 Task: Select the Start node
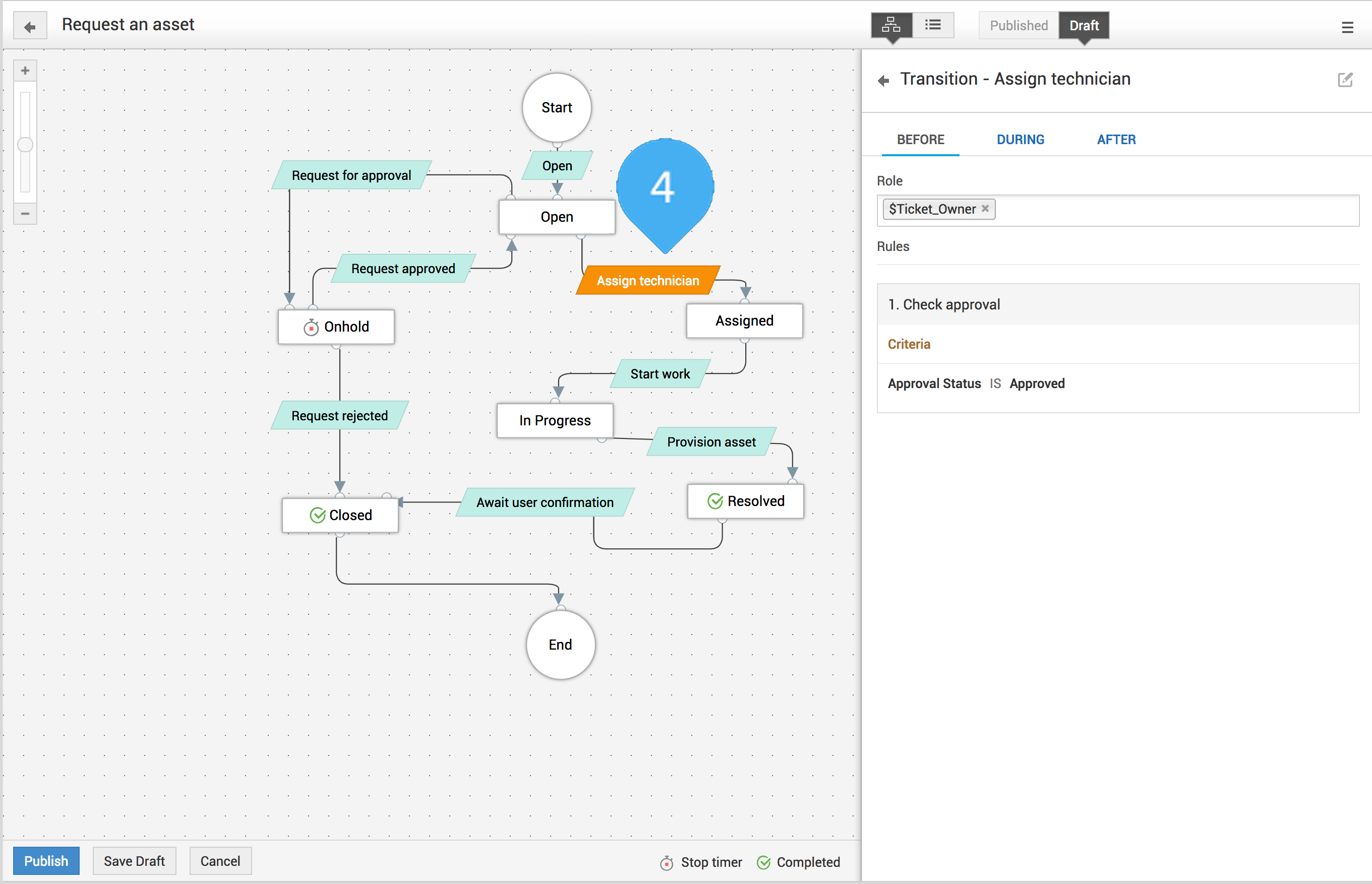click(x=557, y=107)
